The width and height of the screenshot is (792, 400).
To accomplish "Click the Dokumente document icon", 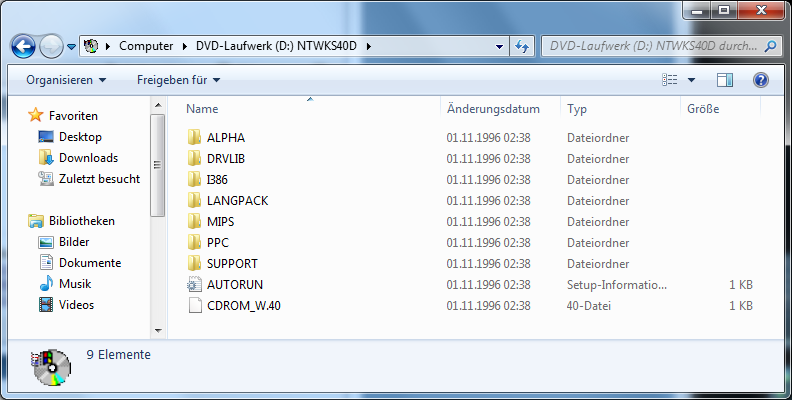I will click(46, 263).
